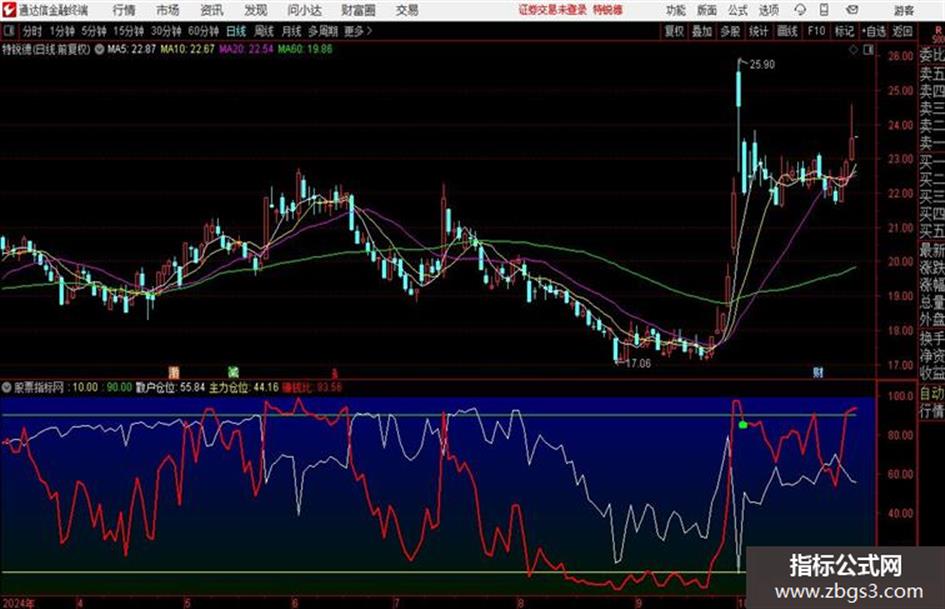The width and height of the screenshot is (945, 609).
Task: Click the blue 财 marker under the October candles
Action: 818,372
